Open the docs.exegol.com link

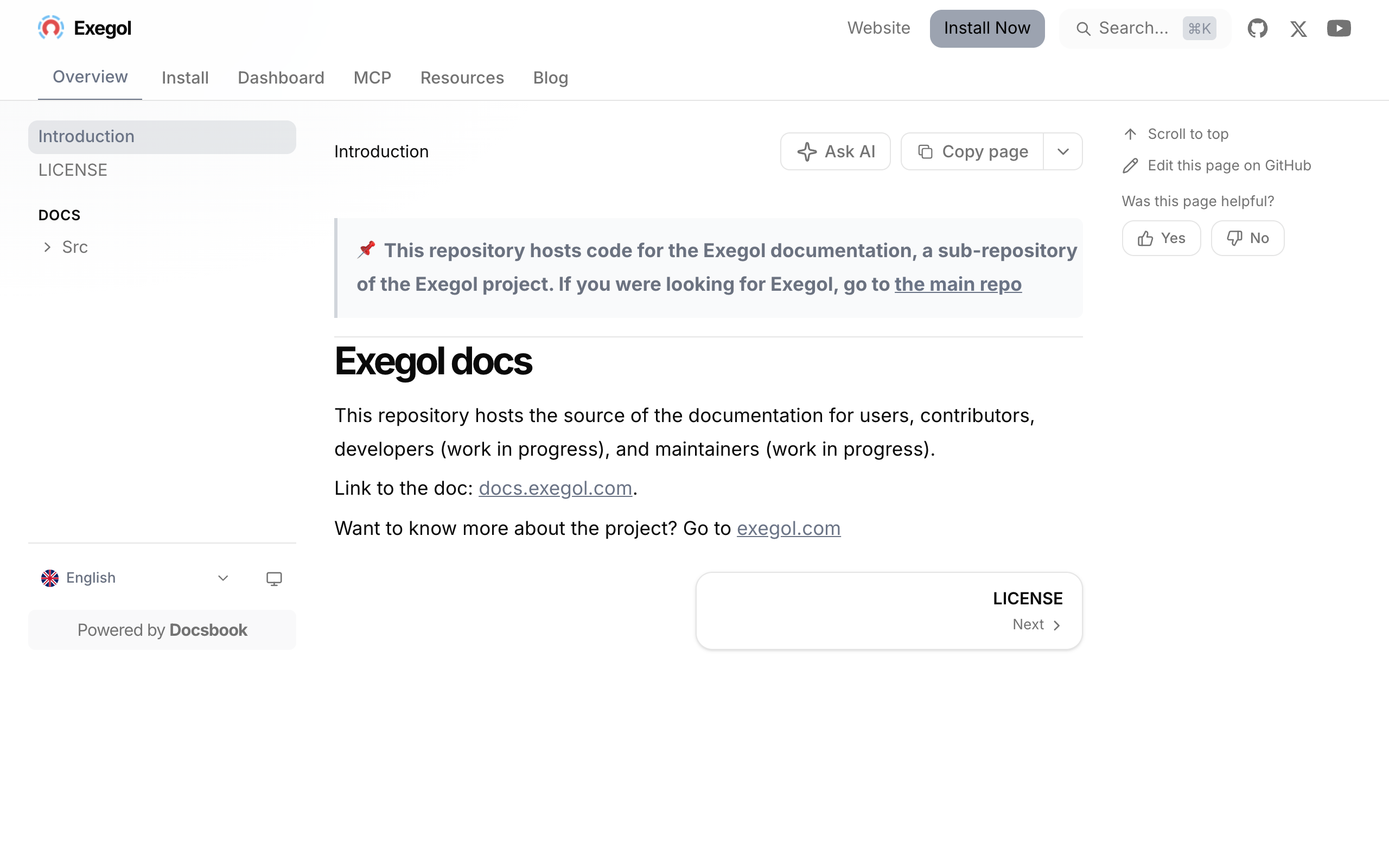(555, 488)
